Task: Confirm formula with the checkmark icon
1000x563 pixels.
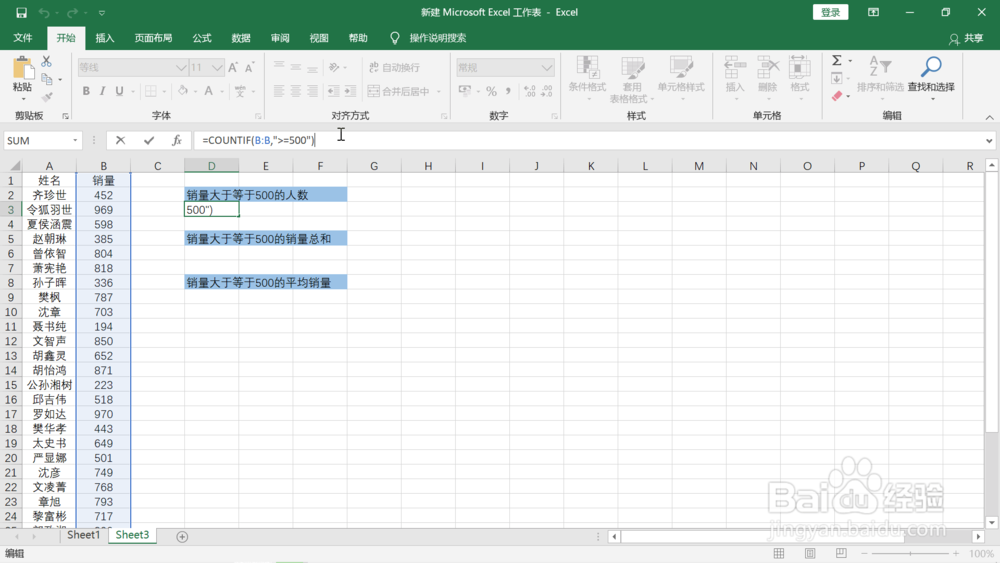Action: coord(149,140)
